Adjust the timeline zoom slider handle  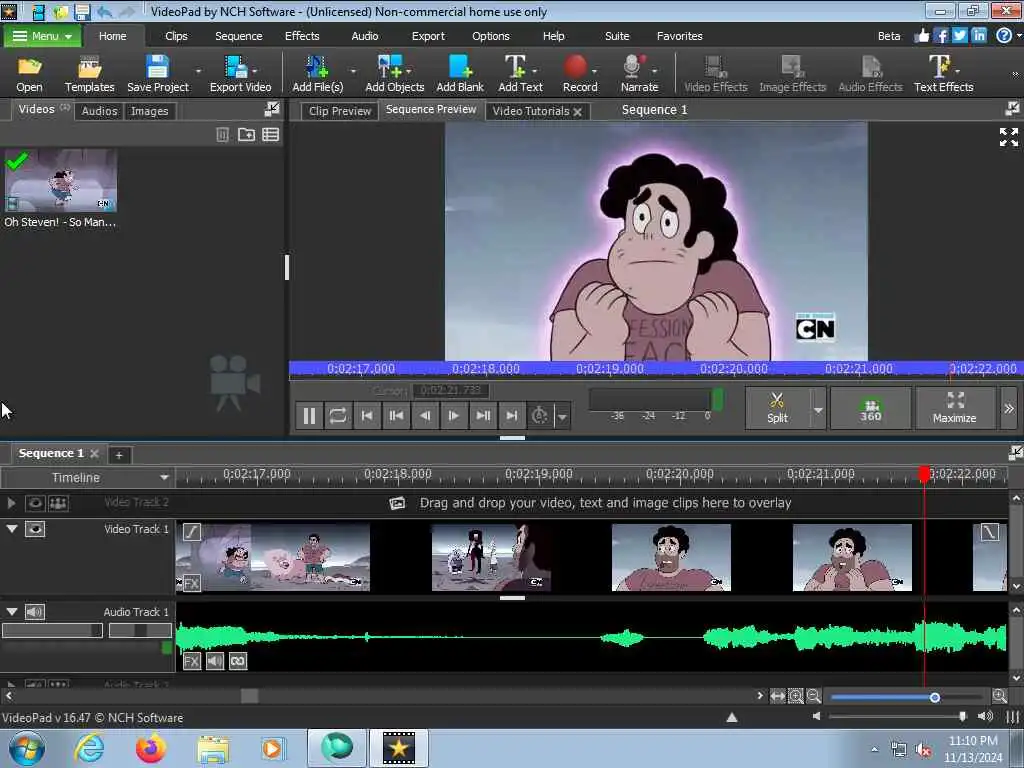(935, 697)
